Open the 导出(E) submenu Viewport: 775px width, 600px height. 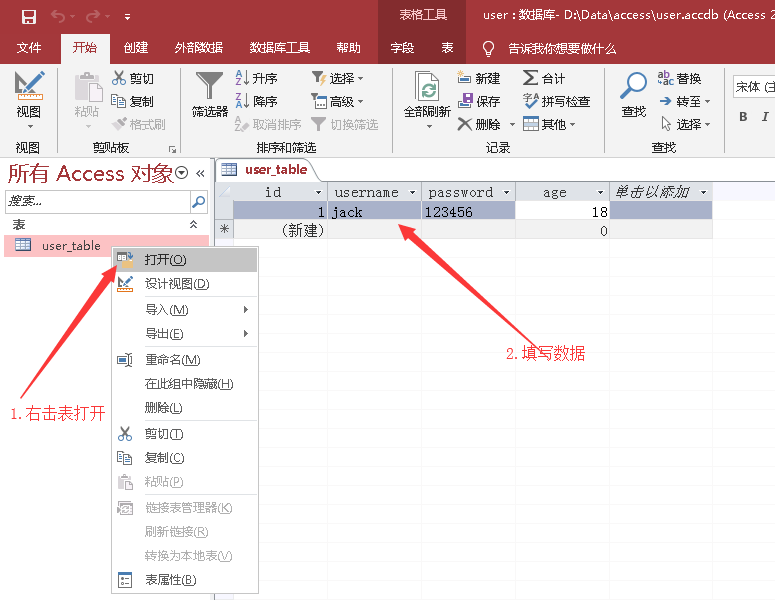click(x=185, y=334)
